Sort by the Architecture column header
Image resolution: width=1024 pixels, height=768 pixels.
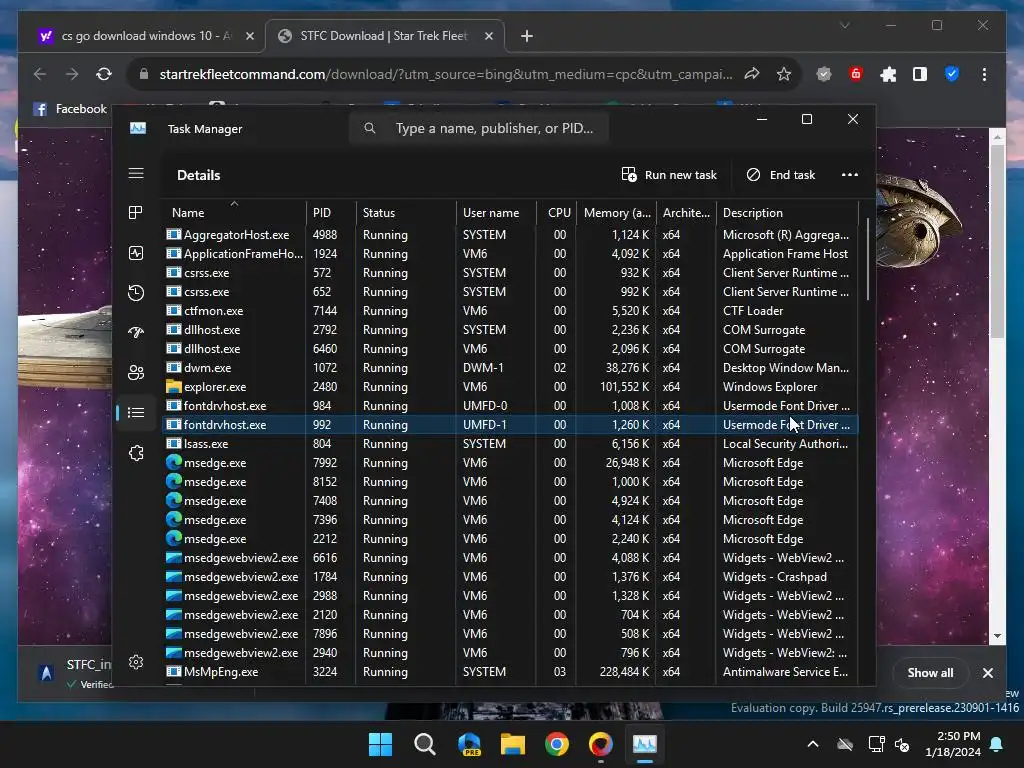[x=686, y=212]
